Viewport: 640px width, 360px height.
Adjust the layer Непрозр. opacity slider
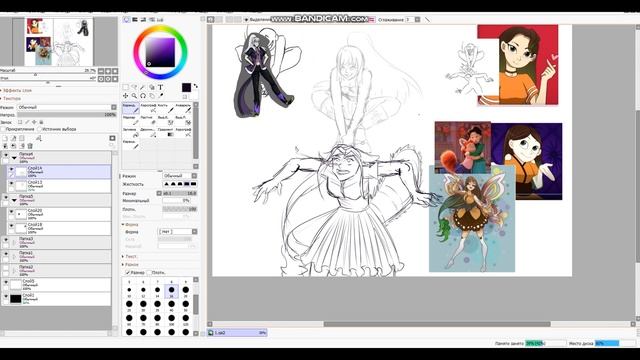[67, 115]
